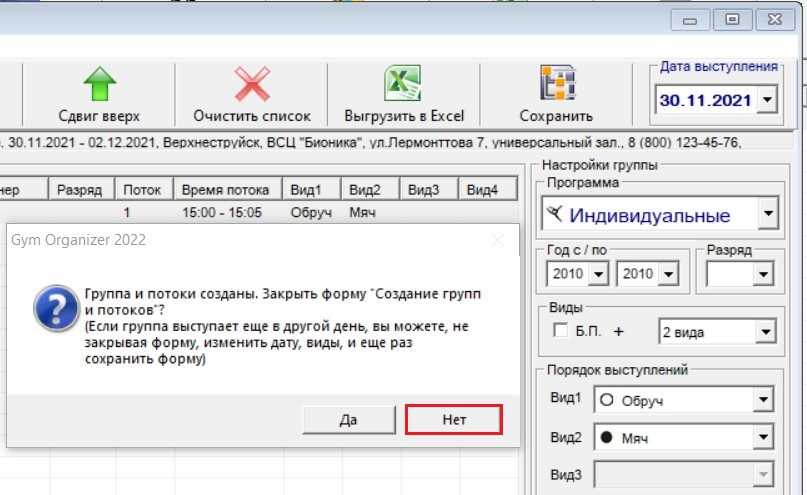The width and height of the screenshot is (807, 495).
Task: Click the Excel export icon
Action: [404, 84]
